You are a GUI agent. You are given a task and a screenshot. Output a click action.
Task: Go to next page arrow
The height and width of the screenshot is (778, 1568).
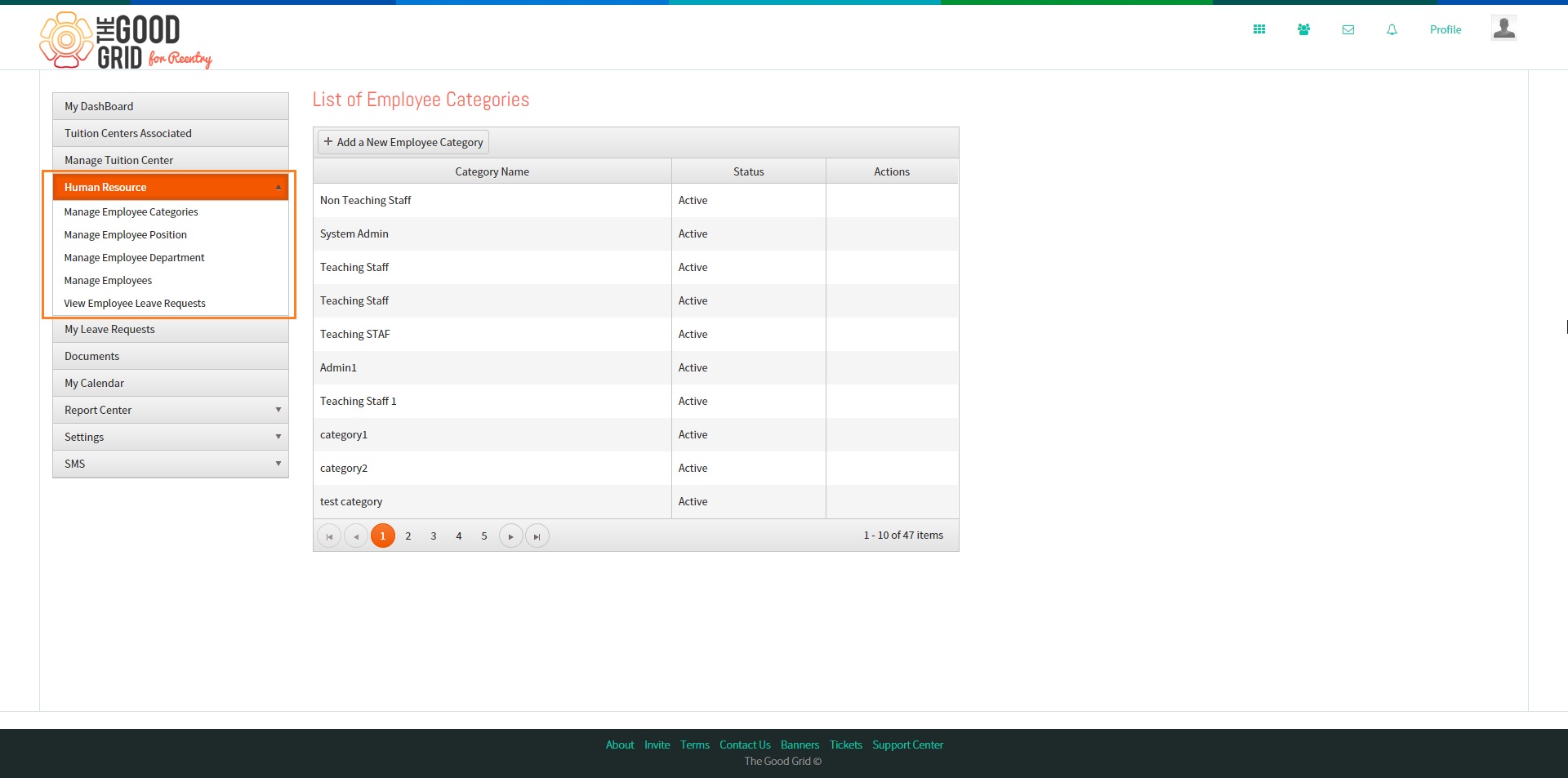click(x=510, y=536)
